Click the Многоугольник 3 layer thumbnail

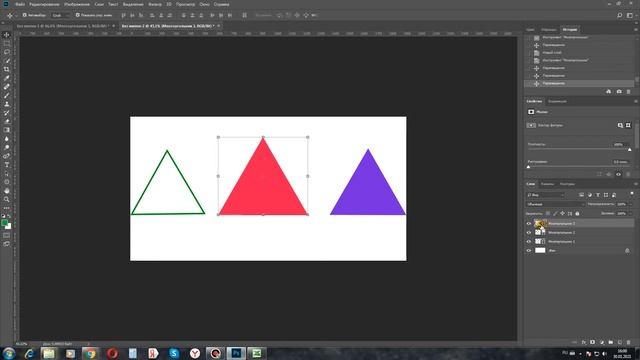point(539,224)
